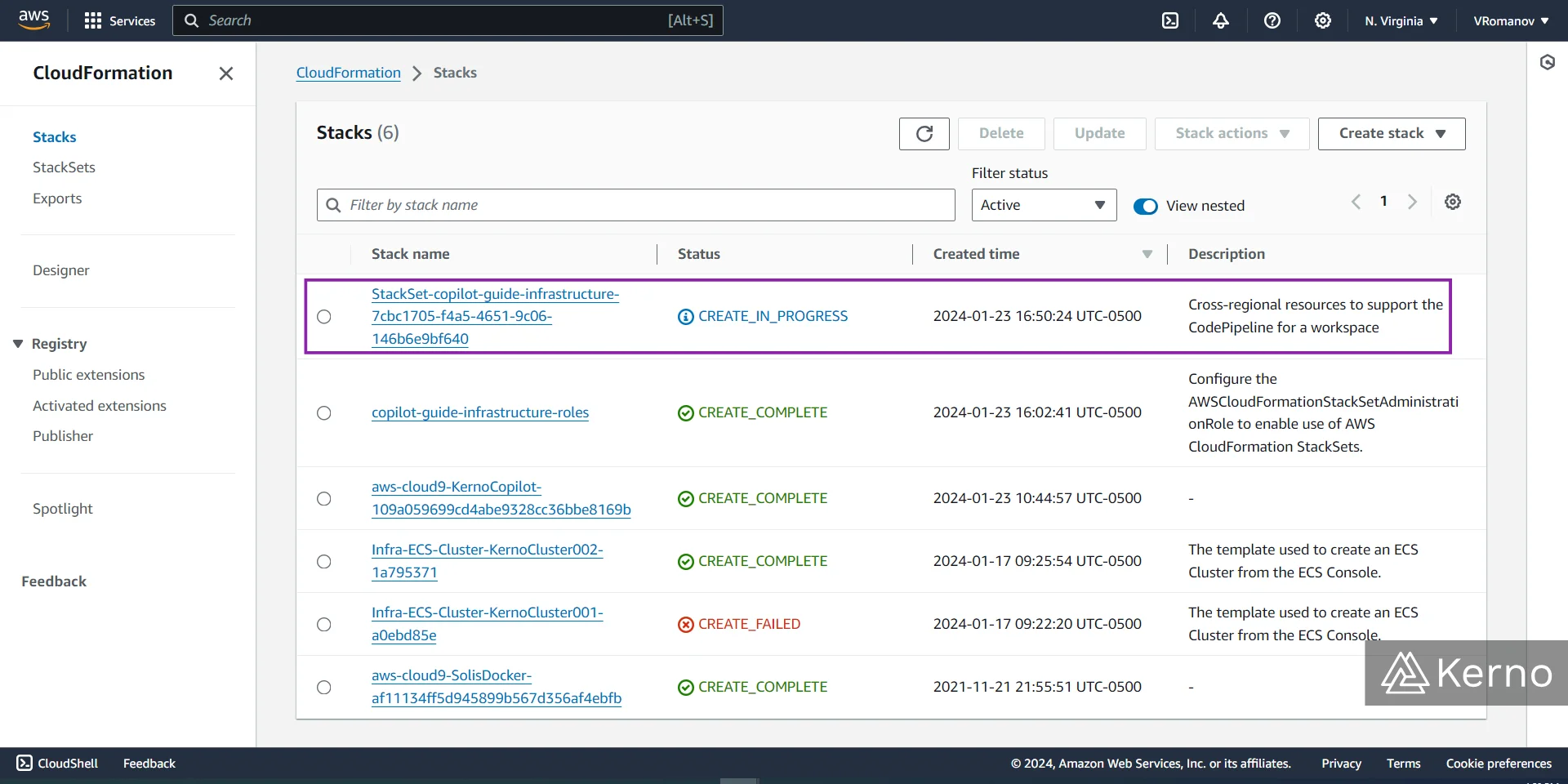Select the StackSet-copilot-guide-infrastructure stack radio
1568x784 pixels.
tap(324, 317)
